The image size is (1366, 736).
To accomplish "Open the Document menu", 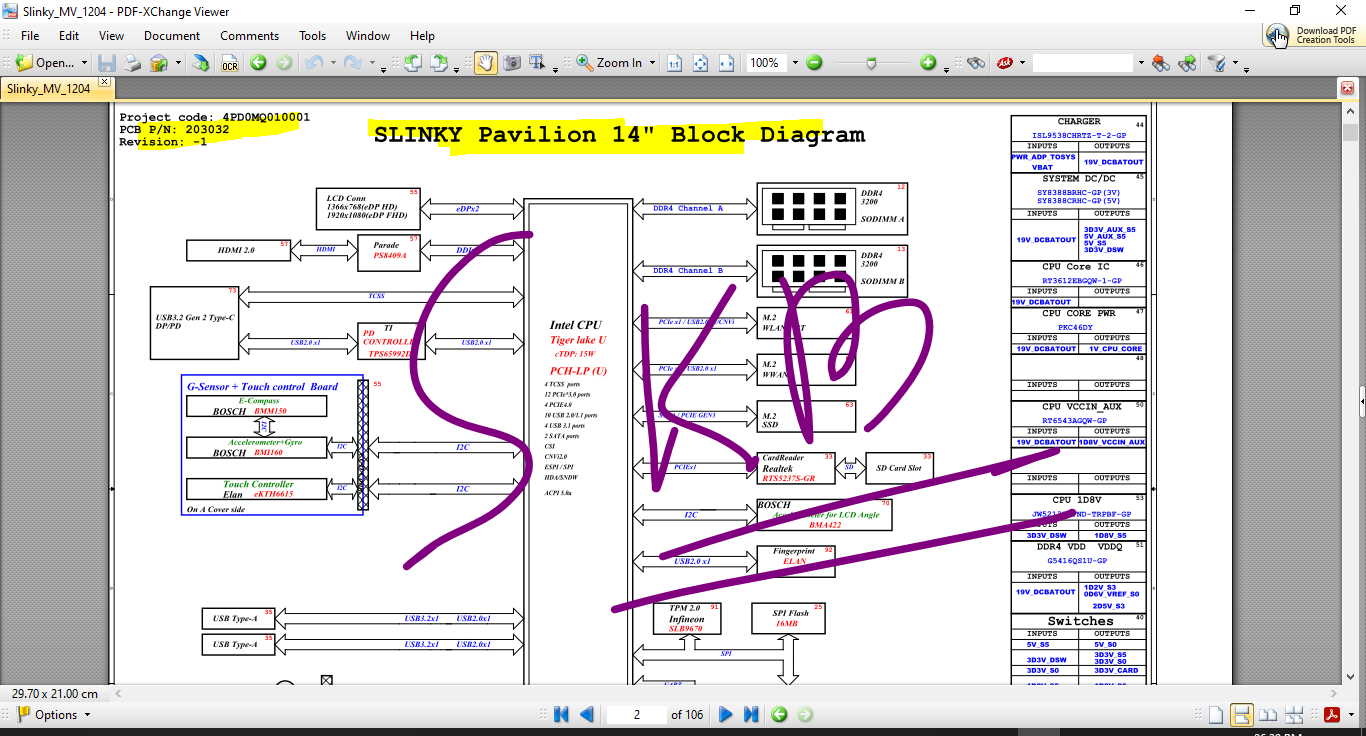I will click(172, 36).
